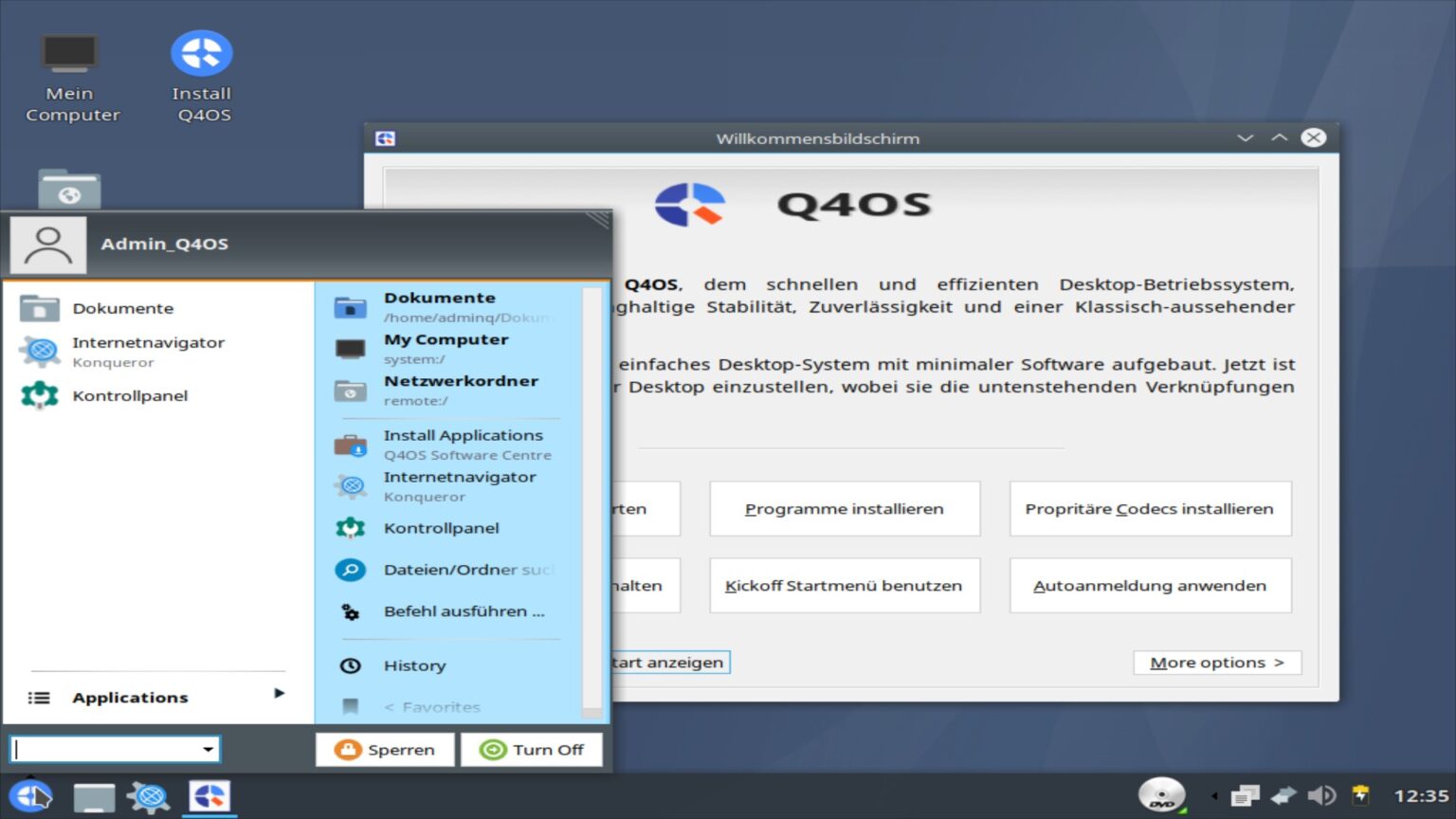Viewport: 1456px width, 819px height.
Task: Click the start menu search input field
Action: (106, 750)
